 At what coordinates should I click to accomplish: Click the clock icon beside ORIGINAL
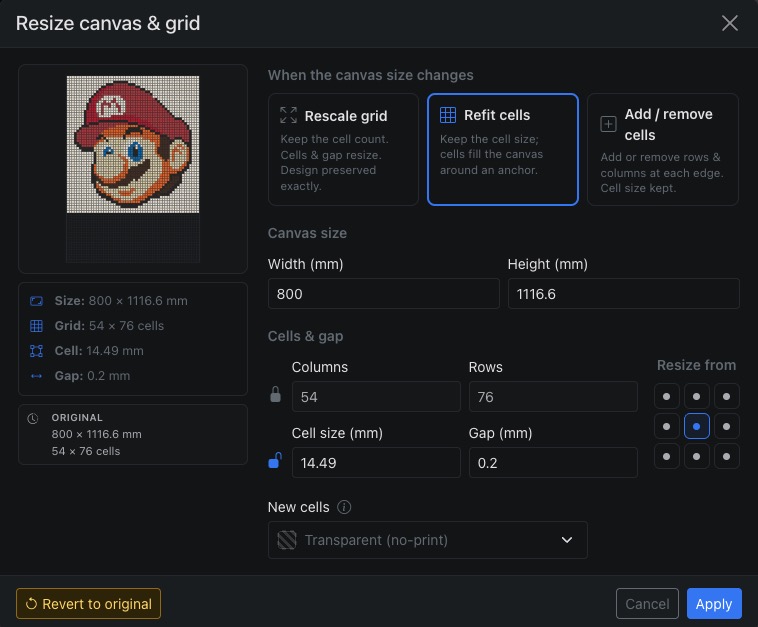coord(32,419)
